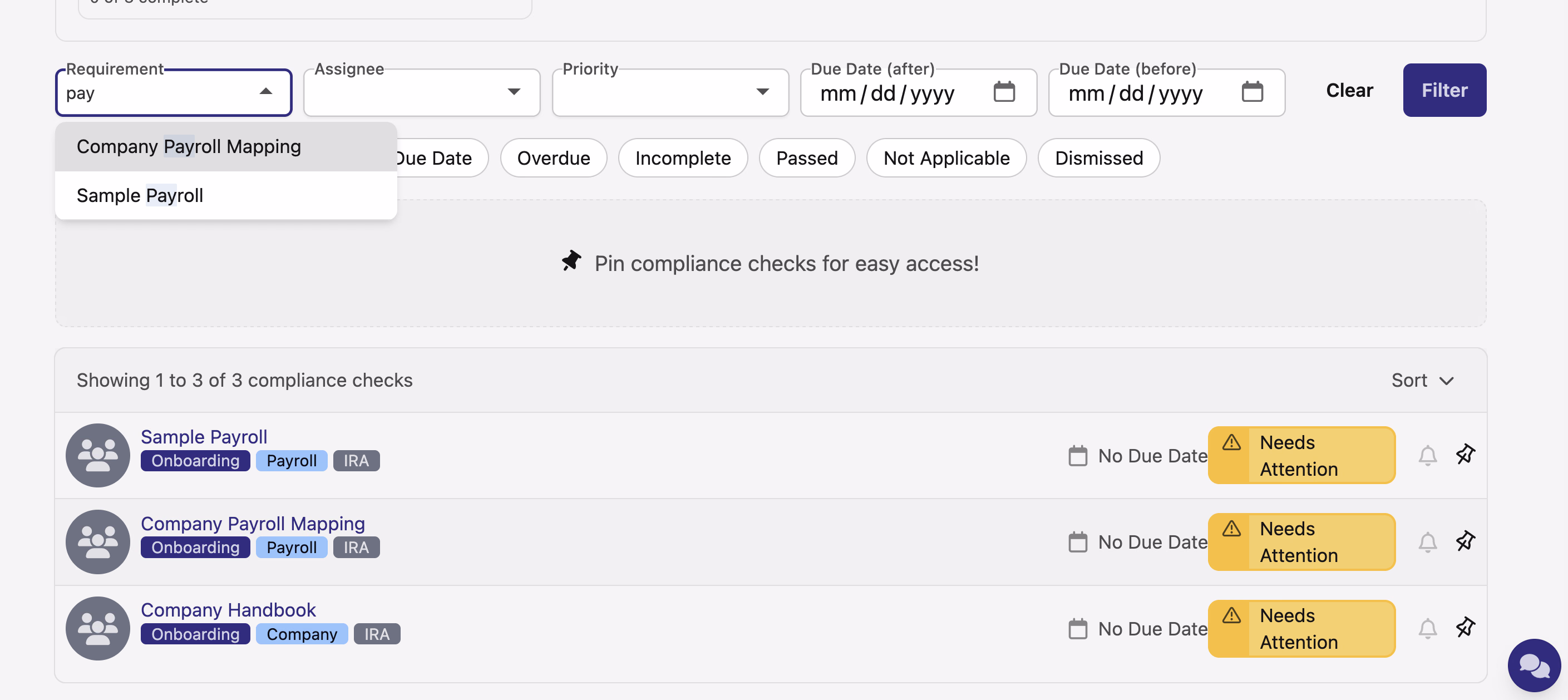Click Needs Attention badge for Sample Payroll
Image resolution: width=1568 pixels, height=700 pixels.
(x=1301, y=455)
